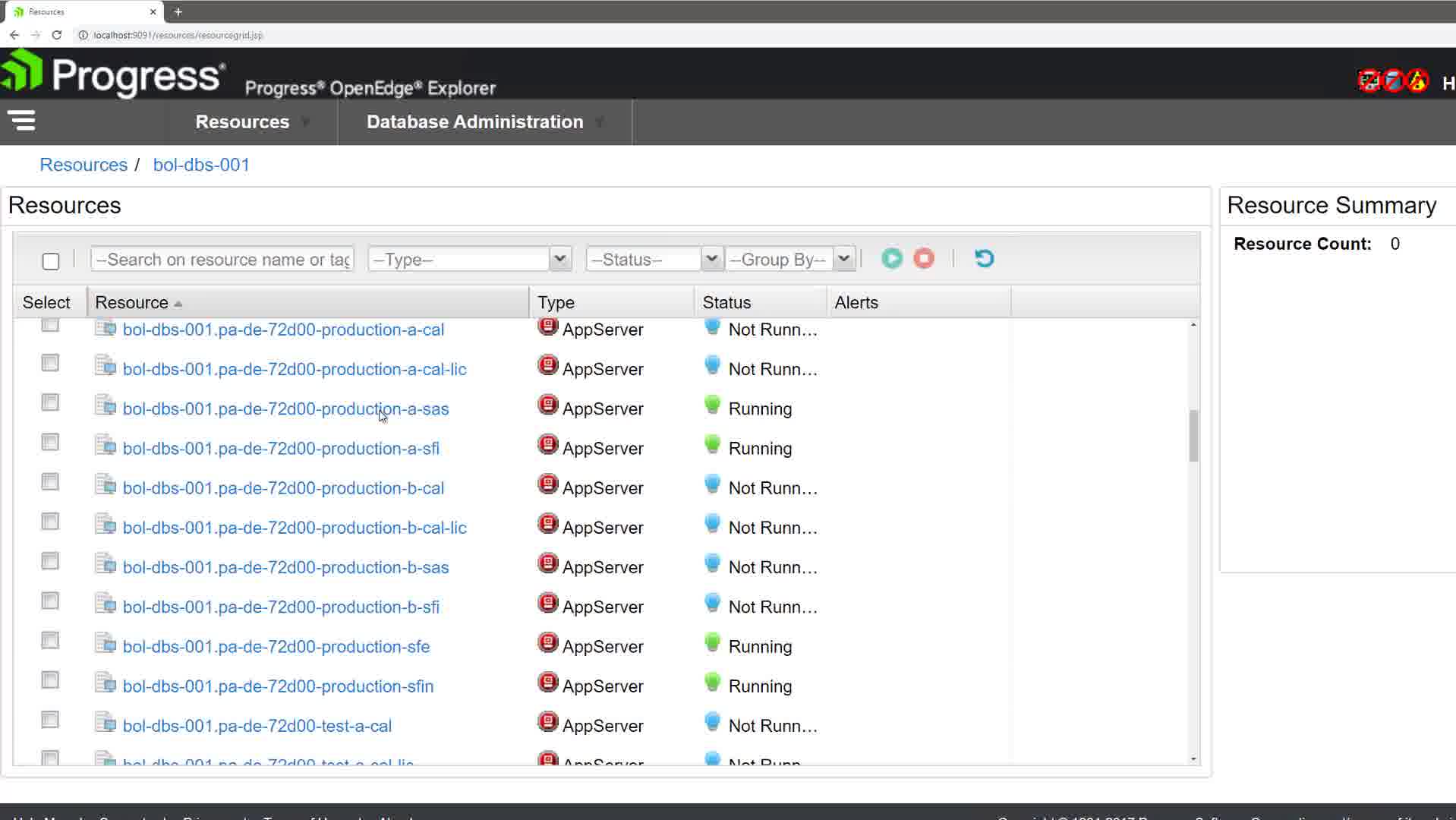The height and width of the screenshot is (820, 1456).
Task: Click the grid vertical scrollbar thumb
Action: pos(1193,435)
